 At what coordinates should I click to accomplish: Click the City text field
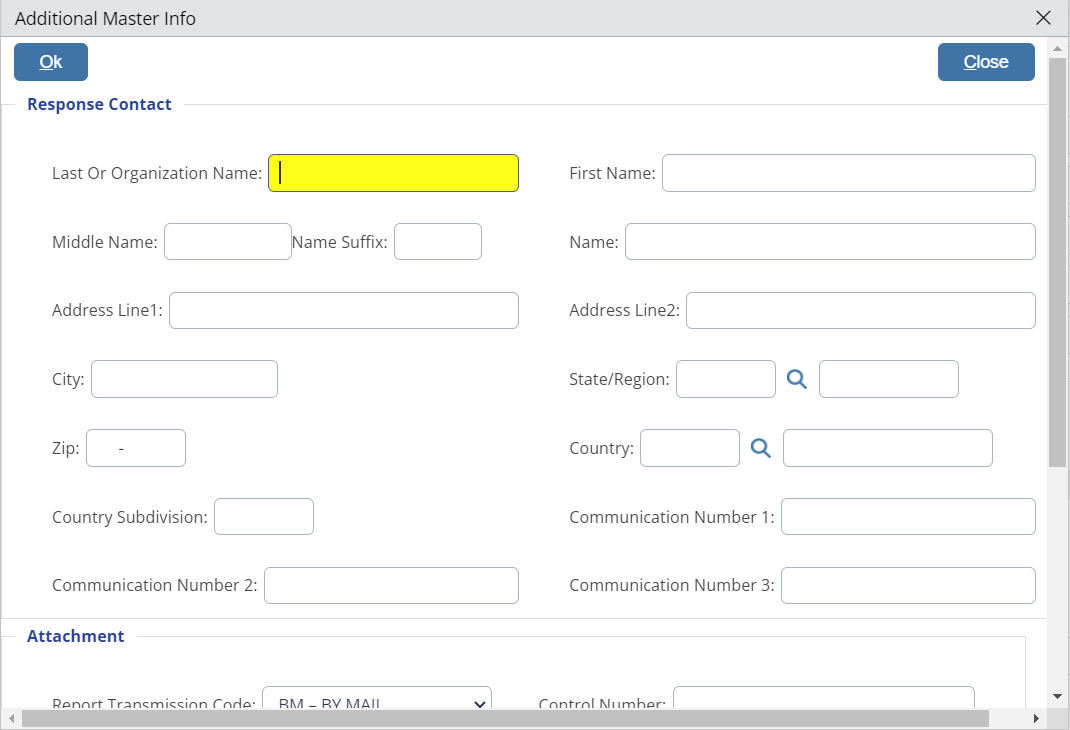[184, 380]
